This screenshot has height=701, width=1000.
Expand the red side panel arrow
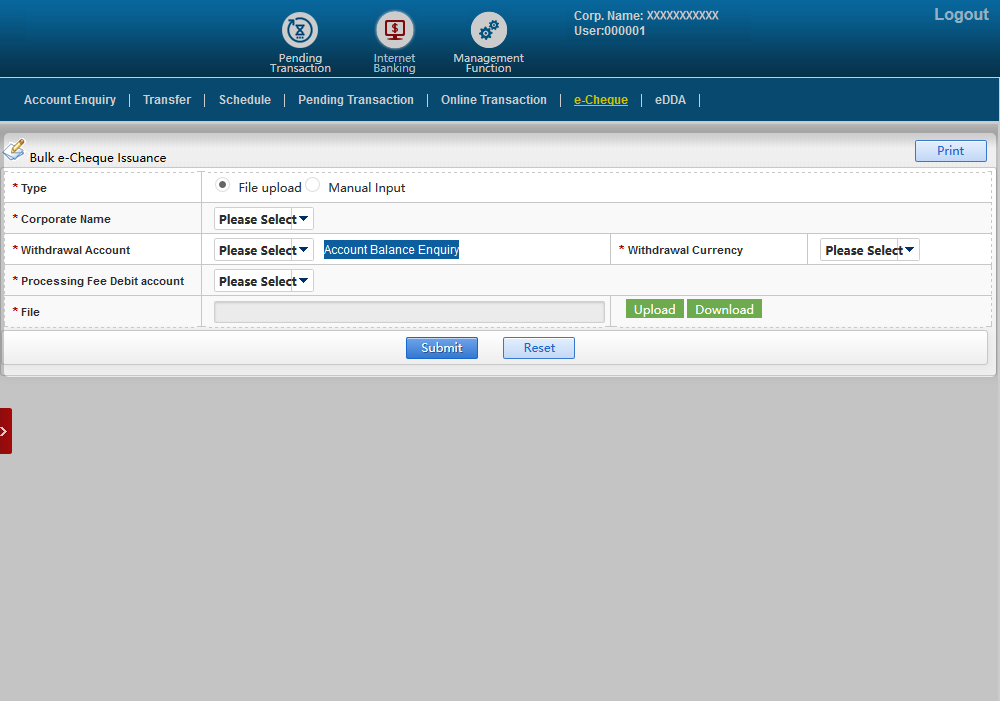pyautogui.click(x=5, y=431)
